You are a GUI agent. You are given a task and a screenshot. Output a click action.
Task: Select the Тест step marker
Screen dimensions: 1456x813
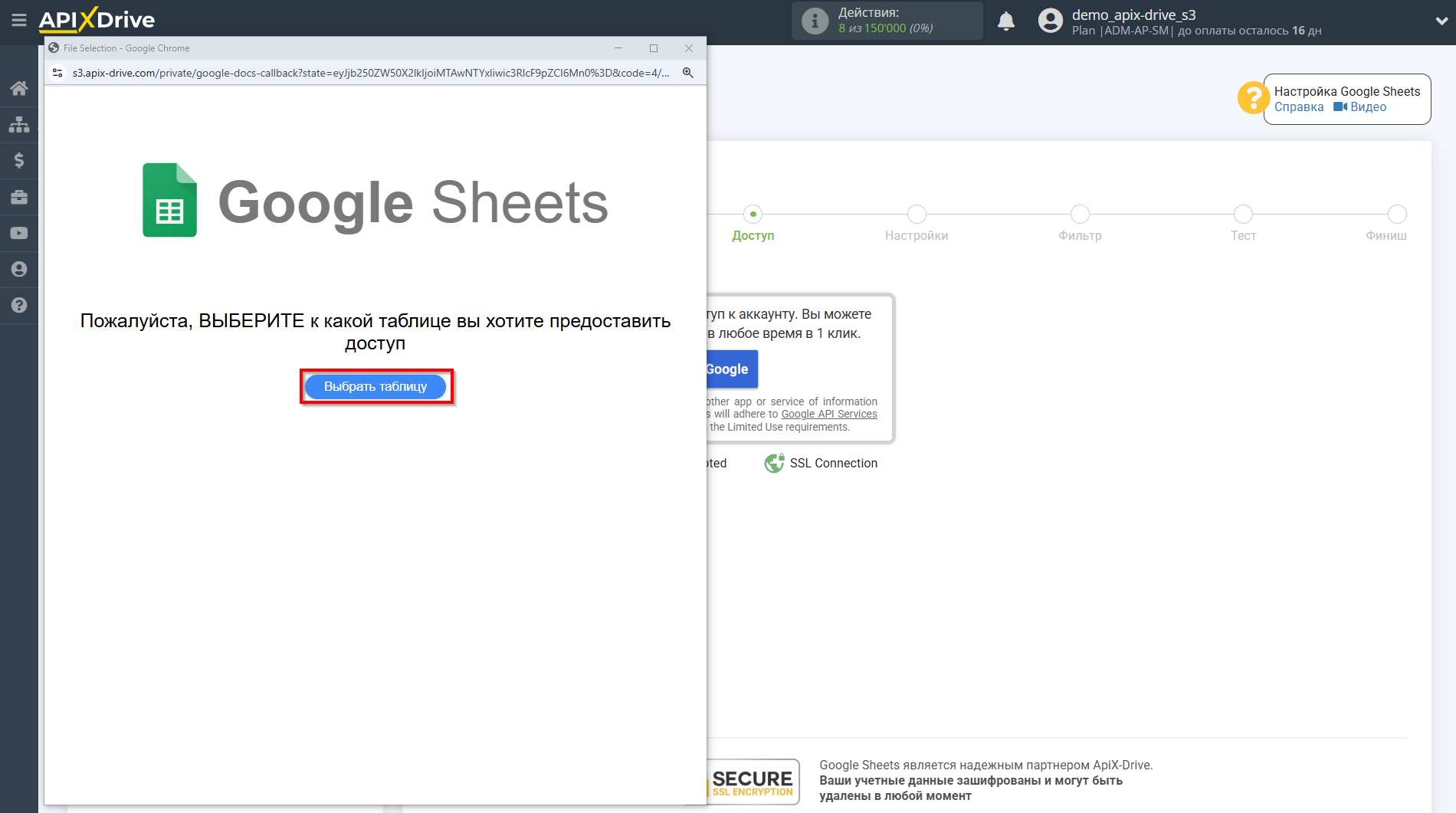1243,215
